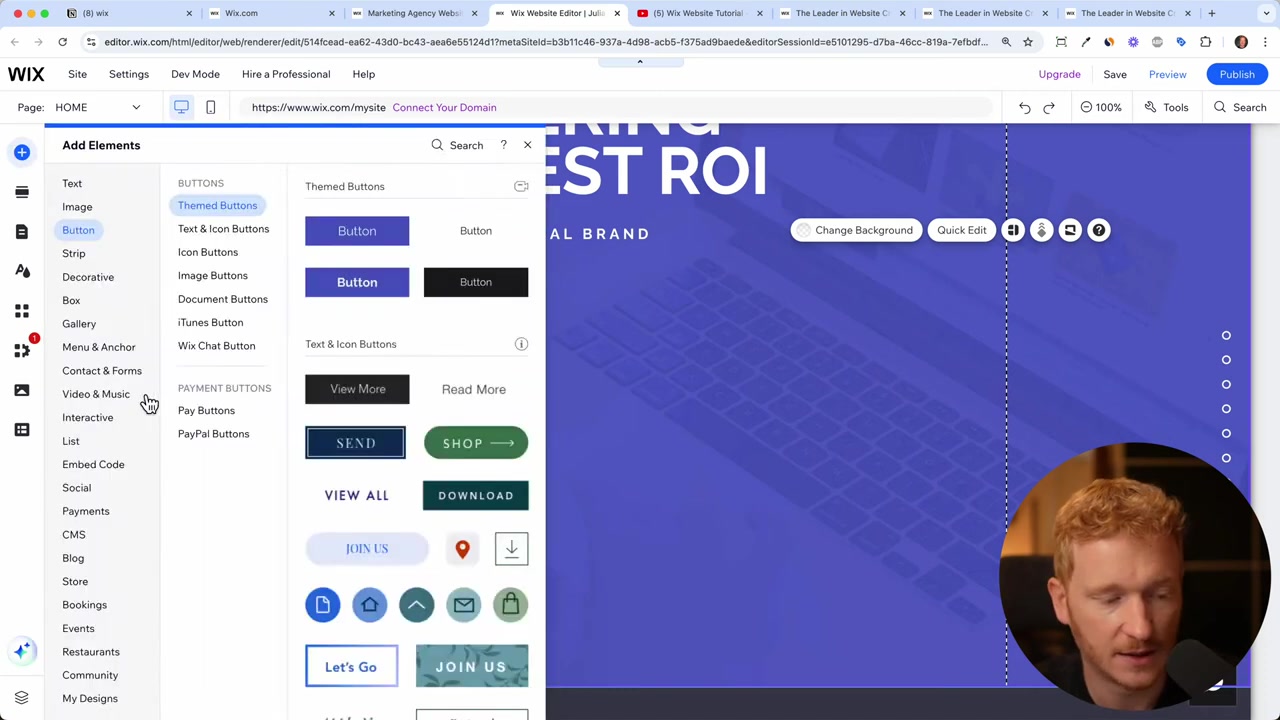This screenshot has height=720, width=1280.
Task: Add the DOWNLOAD teal button preset
Action: tap(476, 496)
